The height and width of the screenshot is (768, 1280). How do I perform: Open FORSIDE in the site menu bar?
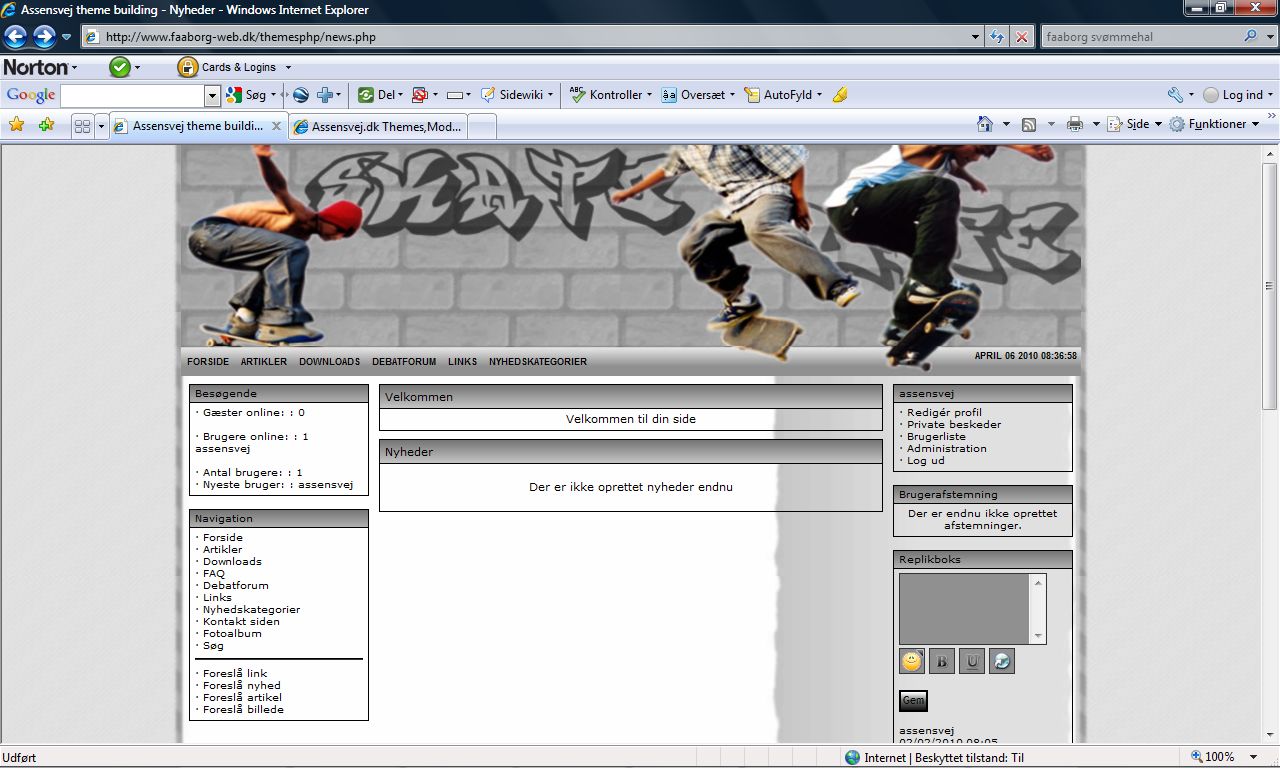(208, 362)
